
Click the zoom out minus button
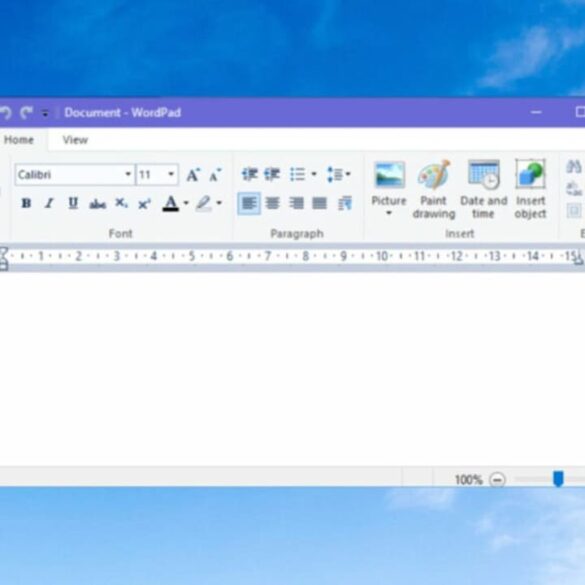pyautogui.click(x=497, y=479)
